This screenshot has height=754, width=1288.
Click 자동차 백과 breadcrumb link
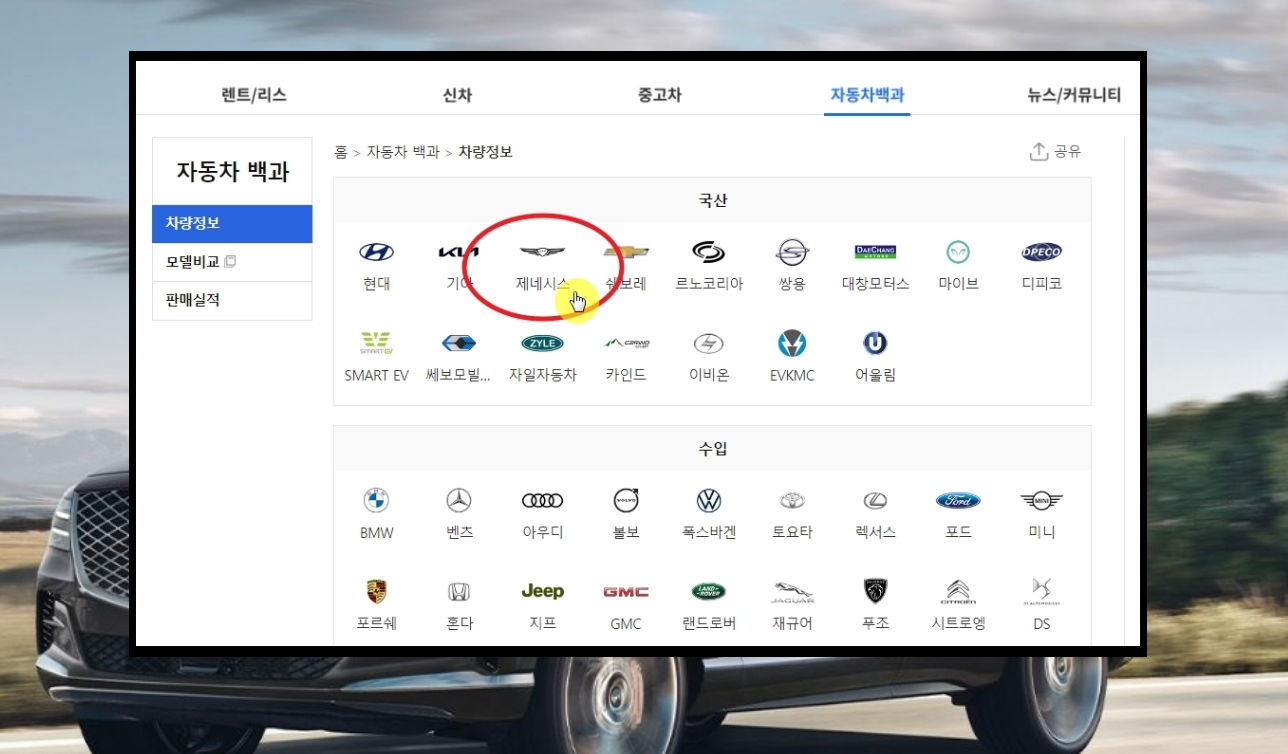pos(403,152)
